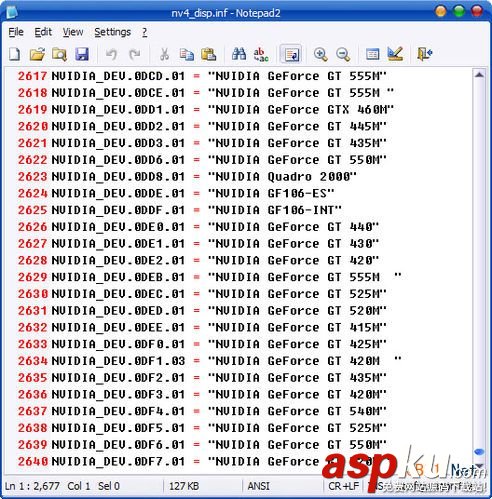Click the Zoom In magnifier icon

[x=321, y=54]
